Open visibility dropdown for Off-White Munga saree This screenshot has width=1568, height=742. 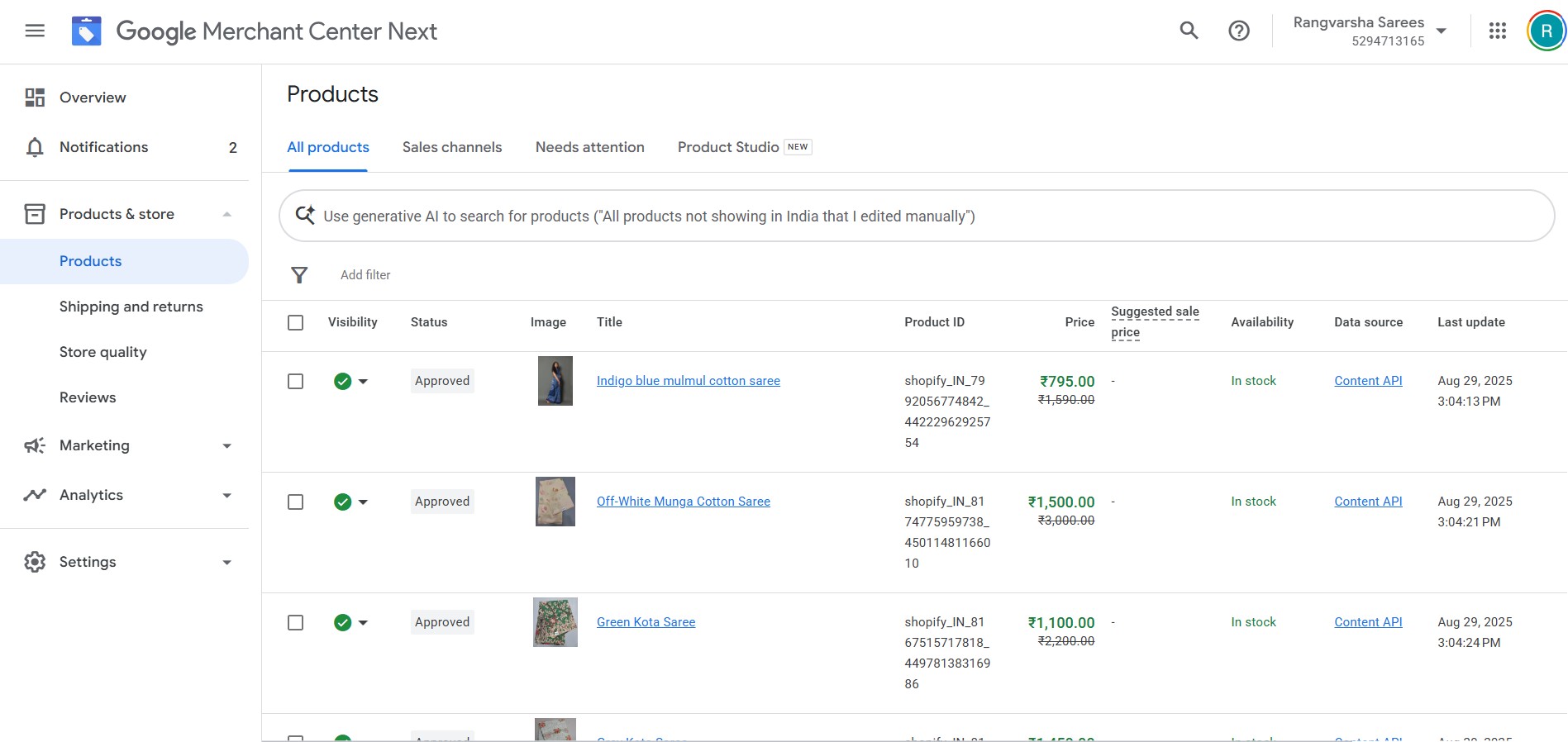click(363, 502)
